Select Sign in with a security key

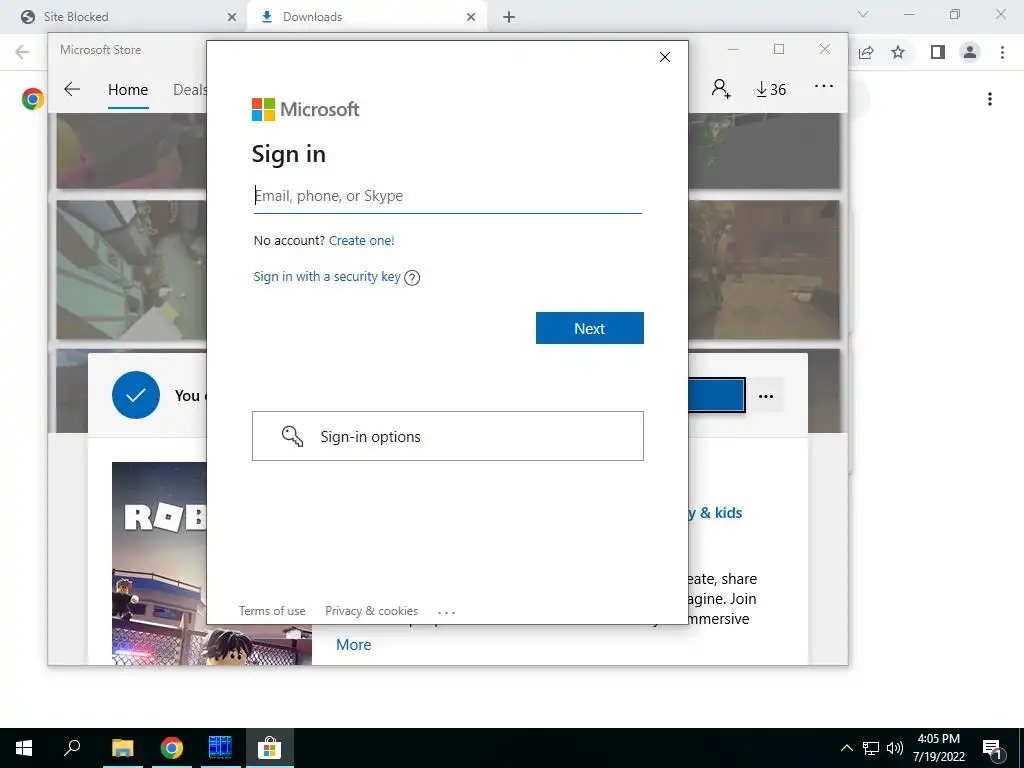coord(327,276)
